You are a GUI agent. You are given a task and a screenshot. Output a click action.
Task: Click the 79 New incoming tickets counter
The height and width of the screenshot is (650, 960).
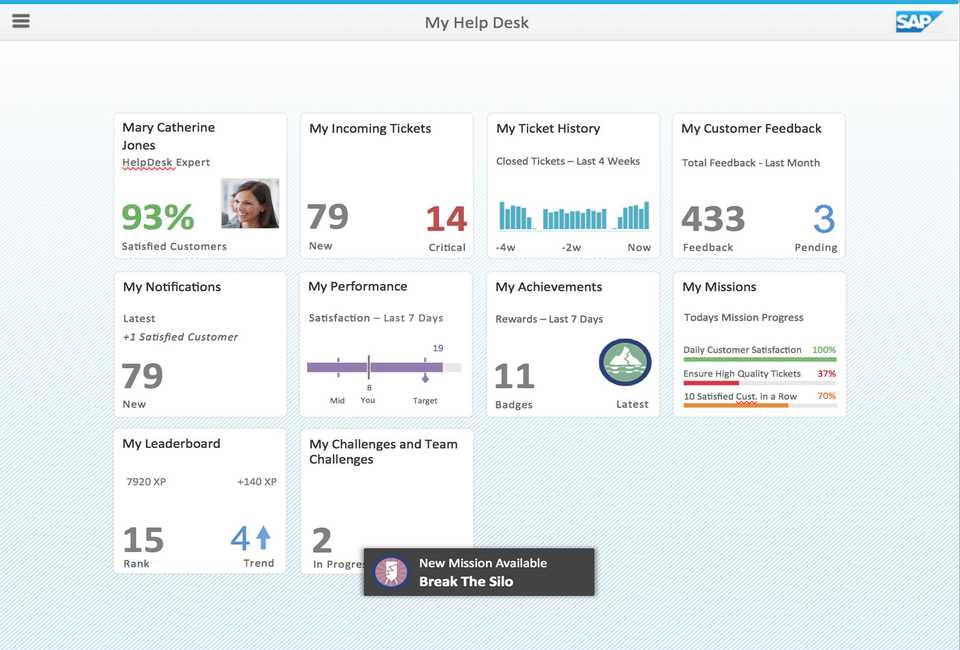click(x=328, y=215)
